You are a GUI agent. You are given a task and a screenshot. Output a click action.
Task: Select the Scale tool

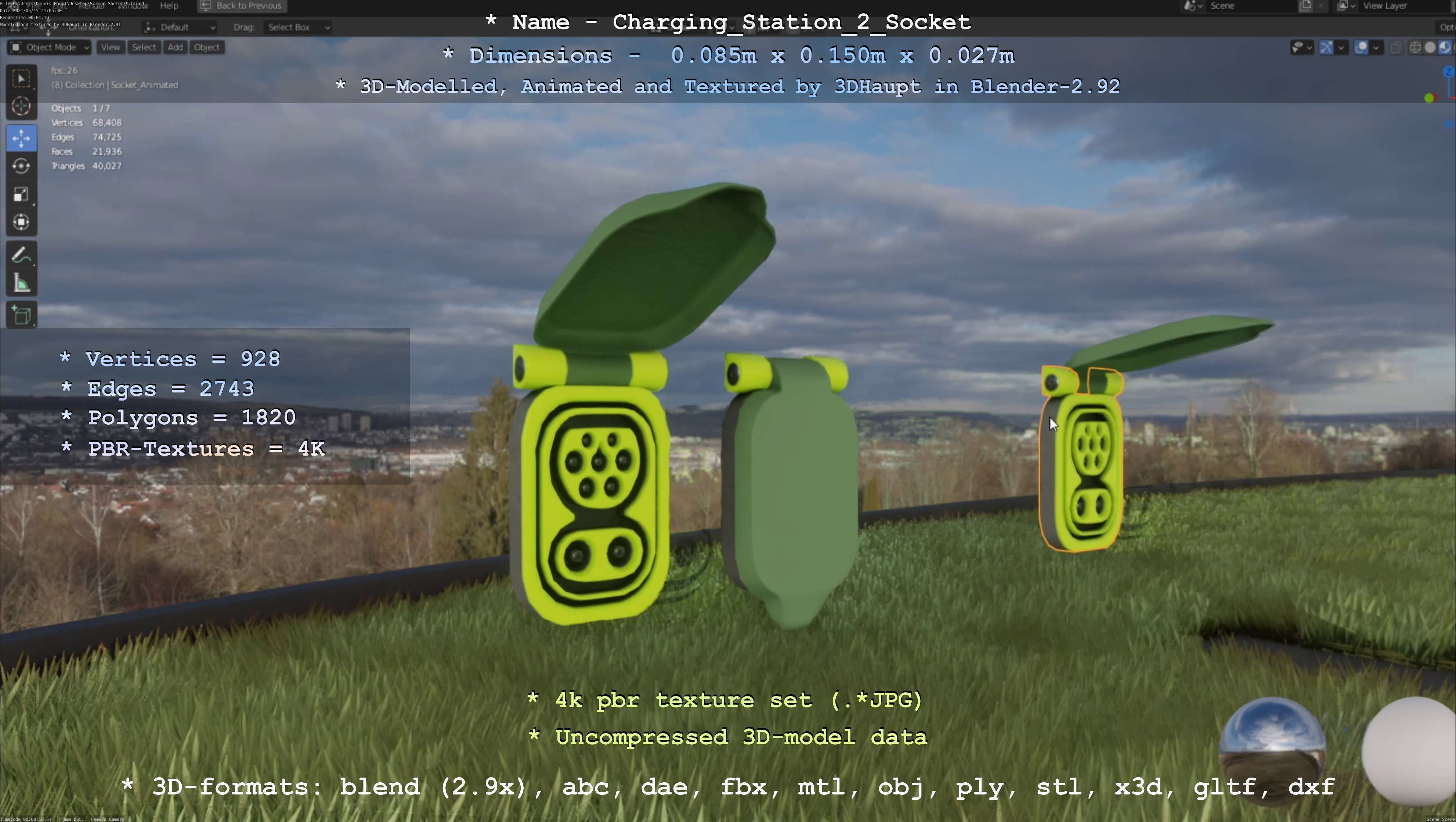click(x=21, y=194)
